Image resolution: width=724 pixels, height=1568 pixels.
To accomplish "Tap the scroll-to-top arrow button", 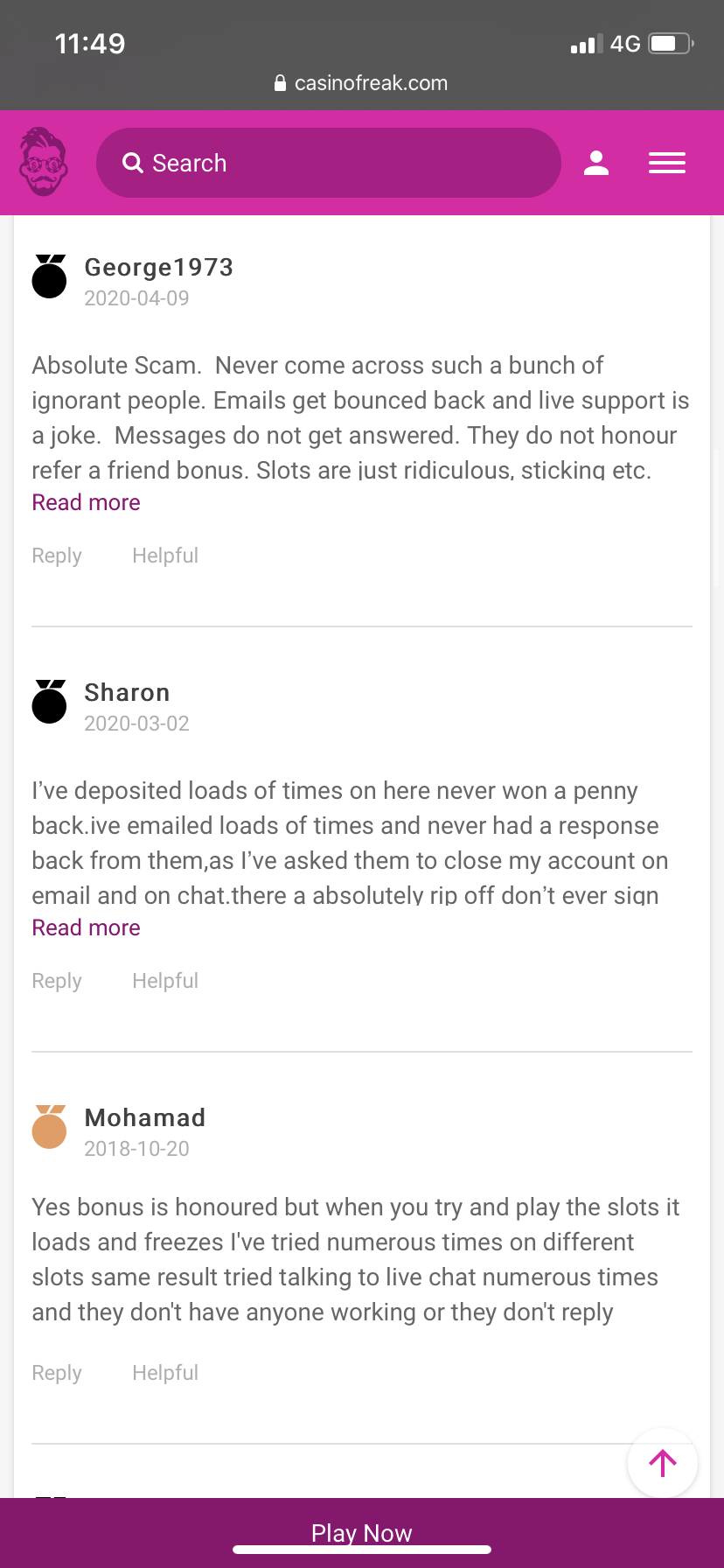I will (663, 1463).
